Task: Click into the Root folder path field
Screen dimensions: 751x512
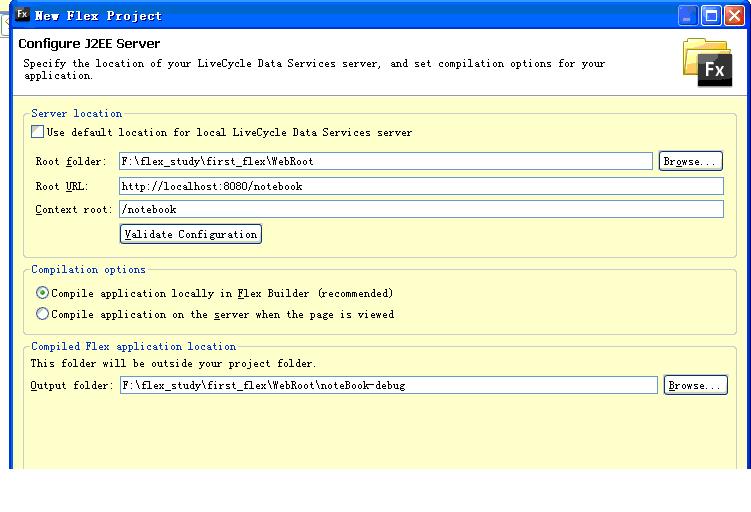Action: click(386, 161)
